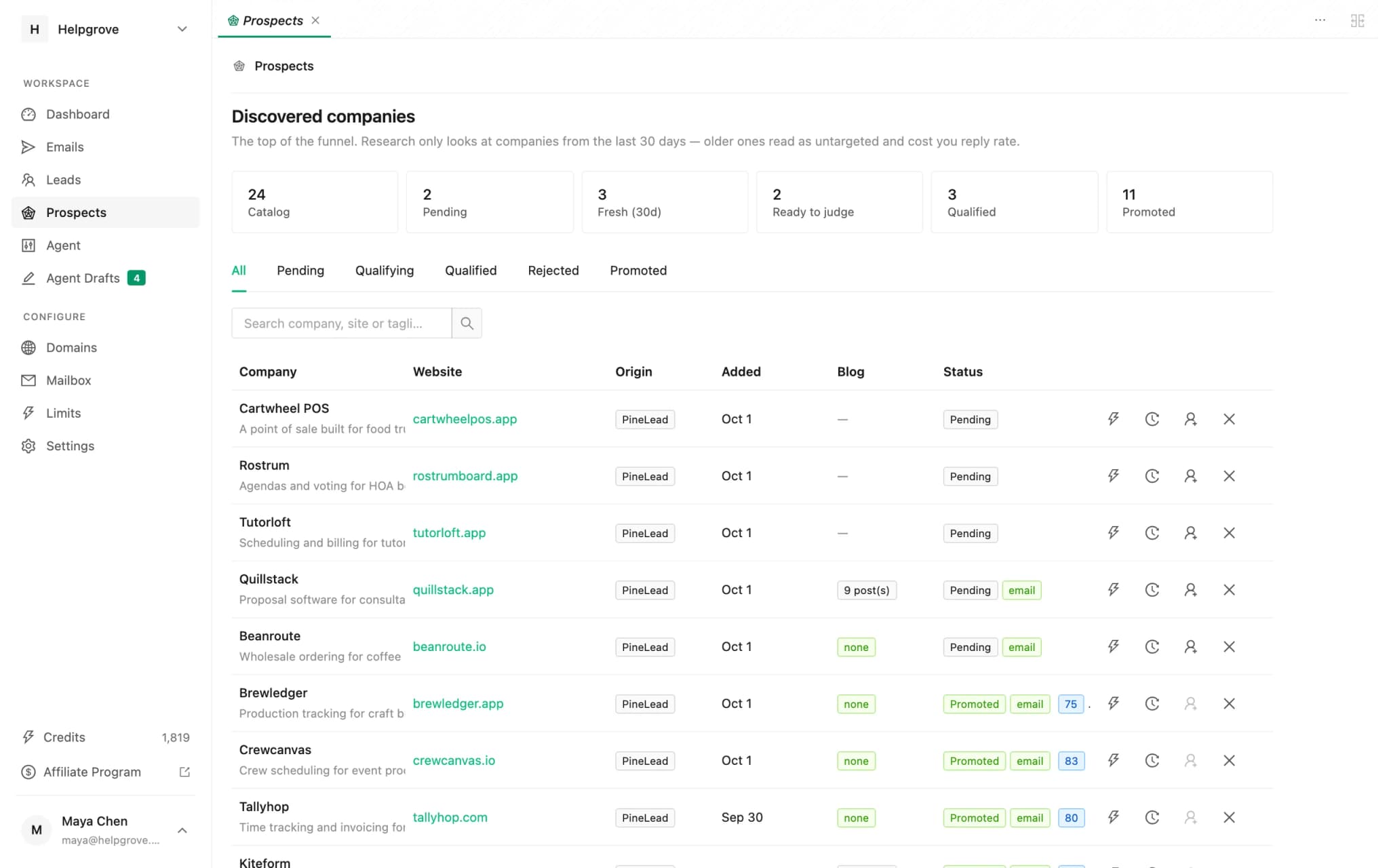Open Mailbox configuration page

[105, 380]
